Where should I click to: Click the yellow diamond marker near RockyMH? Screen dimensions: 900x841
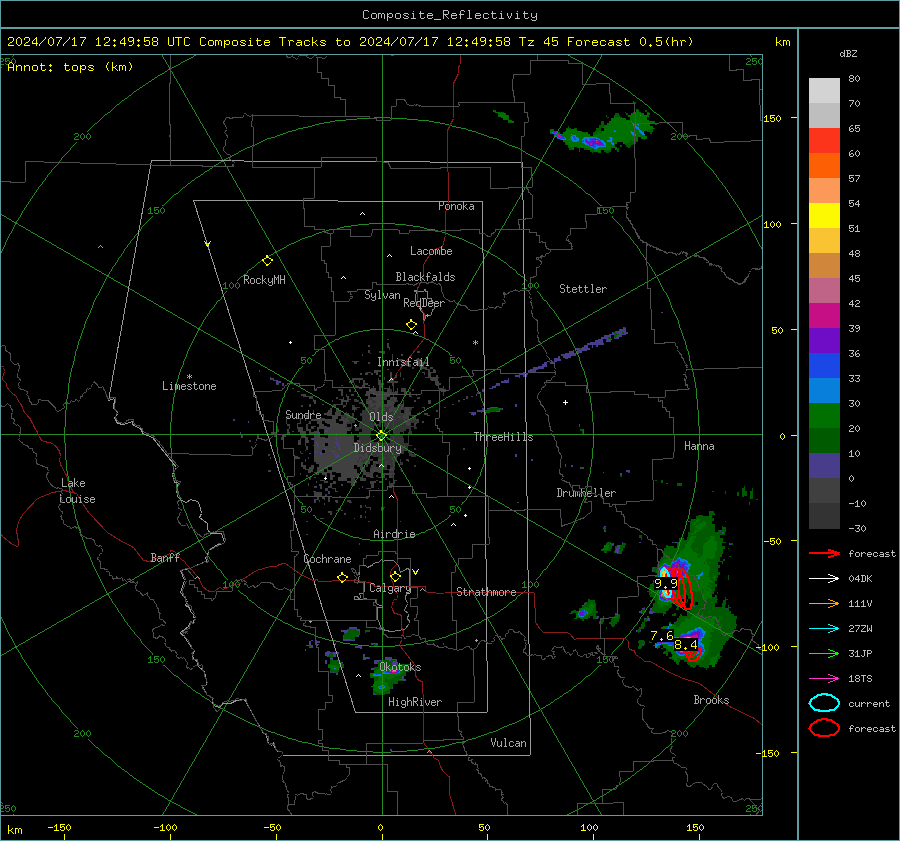267,261
